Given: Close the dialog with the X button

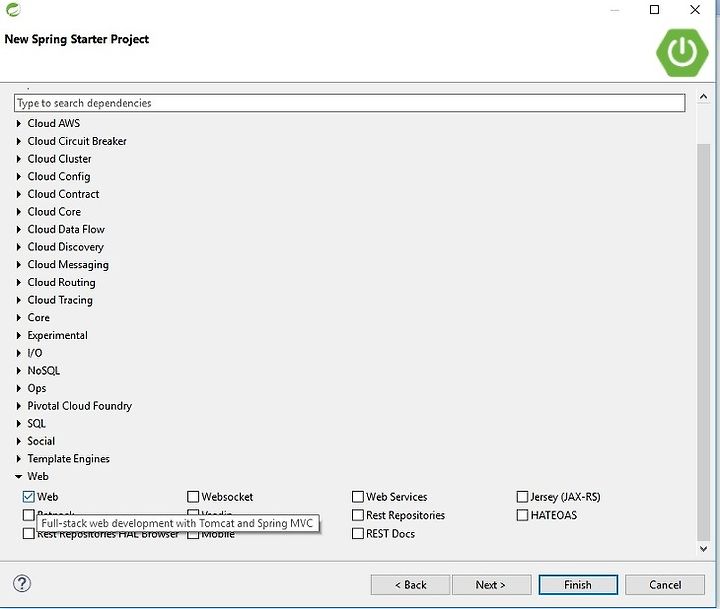Looking at the screenshot, I should 695,9.
